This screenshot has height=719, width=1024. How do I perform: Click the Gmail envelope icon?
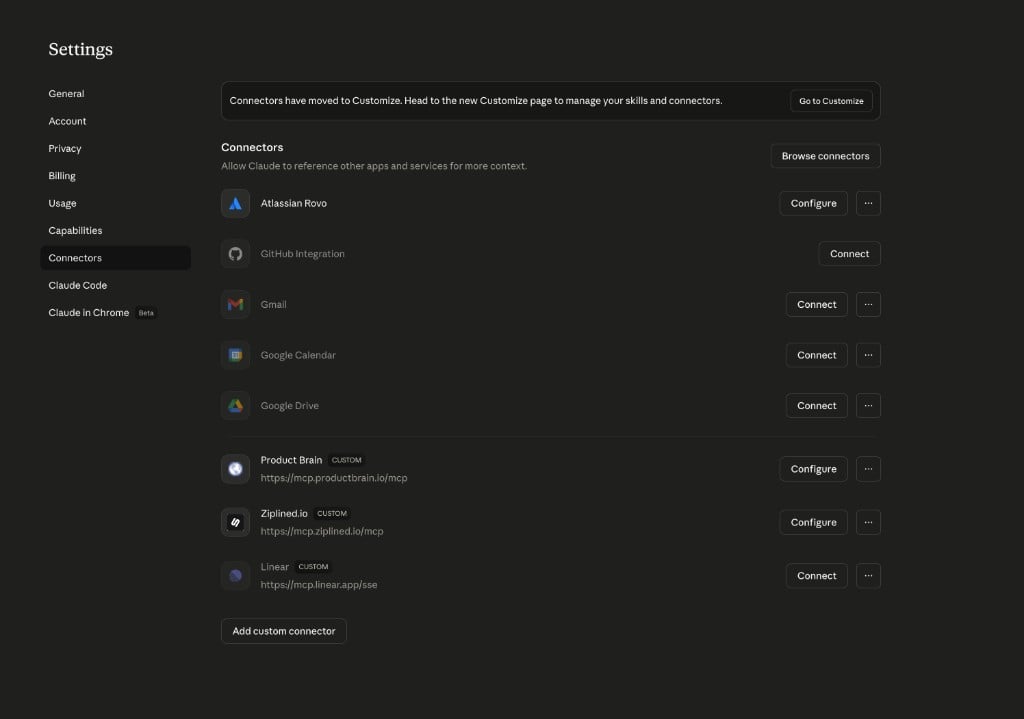tap(235, 304)
